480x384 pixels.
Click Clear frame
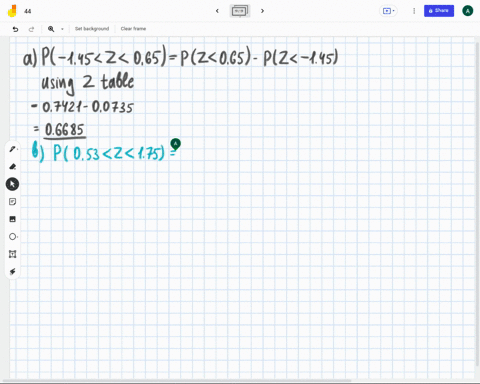point(133,29)
